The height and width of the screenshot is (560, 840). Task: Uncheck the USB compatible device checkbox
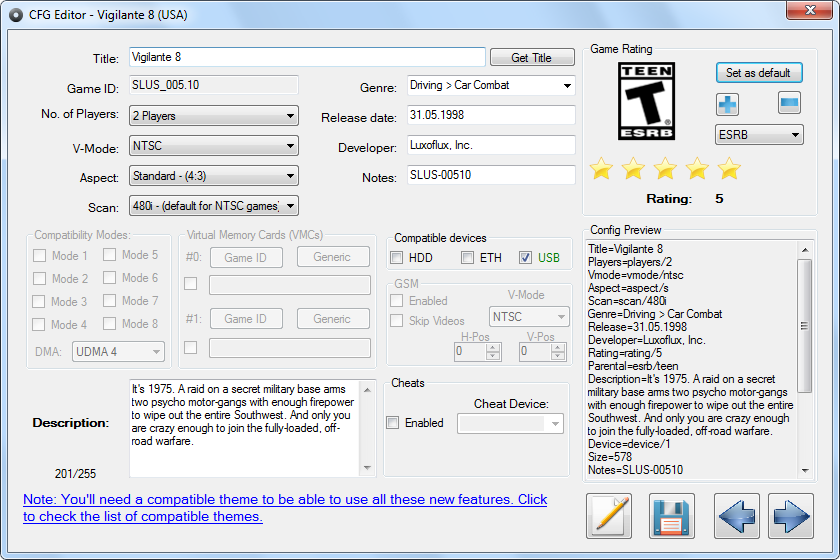[x=525, y=258]
